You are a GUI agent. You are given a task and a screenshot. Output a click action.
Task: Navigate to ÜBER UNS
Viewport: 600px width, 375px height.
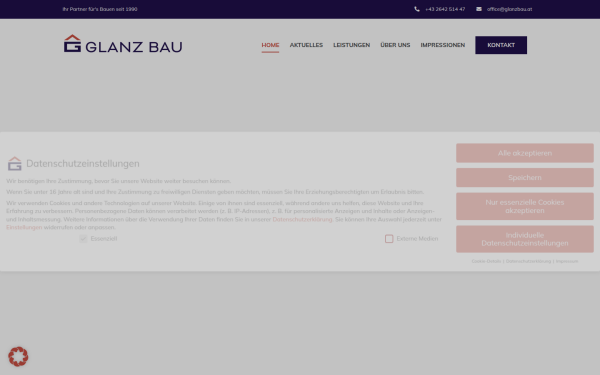pyautogui.click(x=395, y=45)
